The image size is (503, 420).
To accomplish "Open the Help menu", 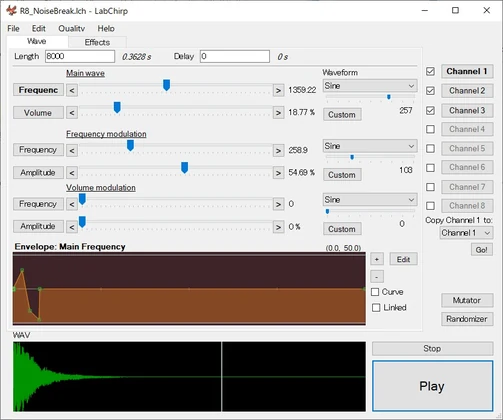I will tap(106, 29).
